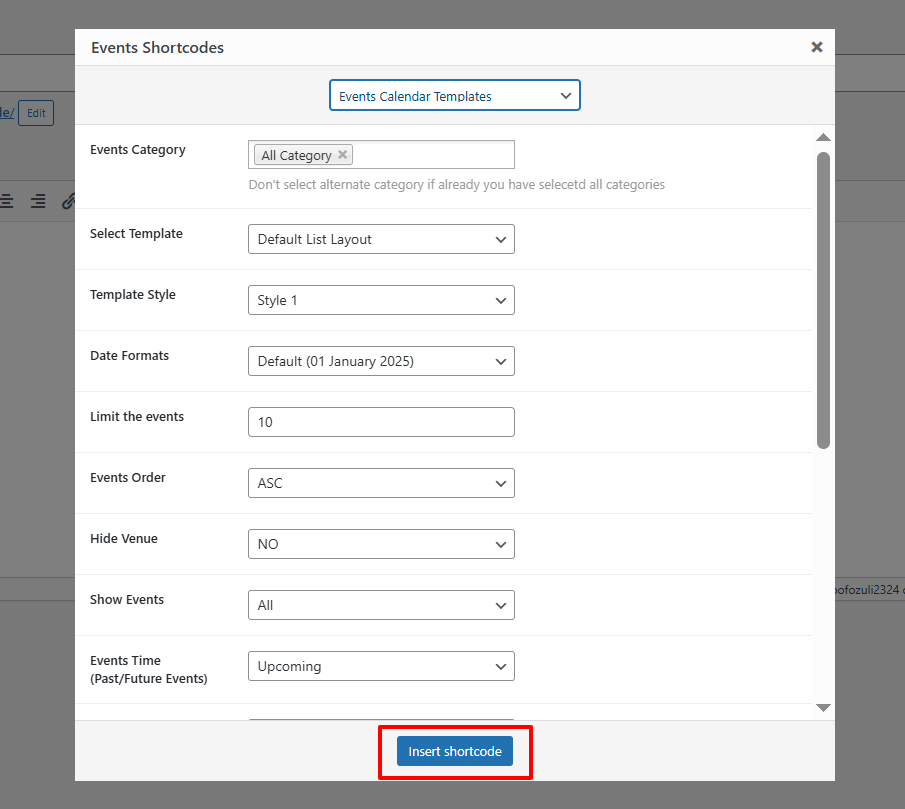
Task: Click the scrollbar down arrow in the modal
Action: coord(822,708)
